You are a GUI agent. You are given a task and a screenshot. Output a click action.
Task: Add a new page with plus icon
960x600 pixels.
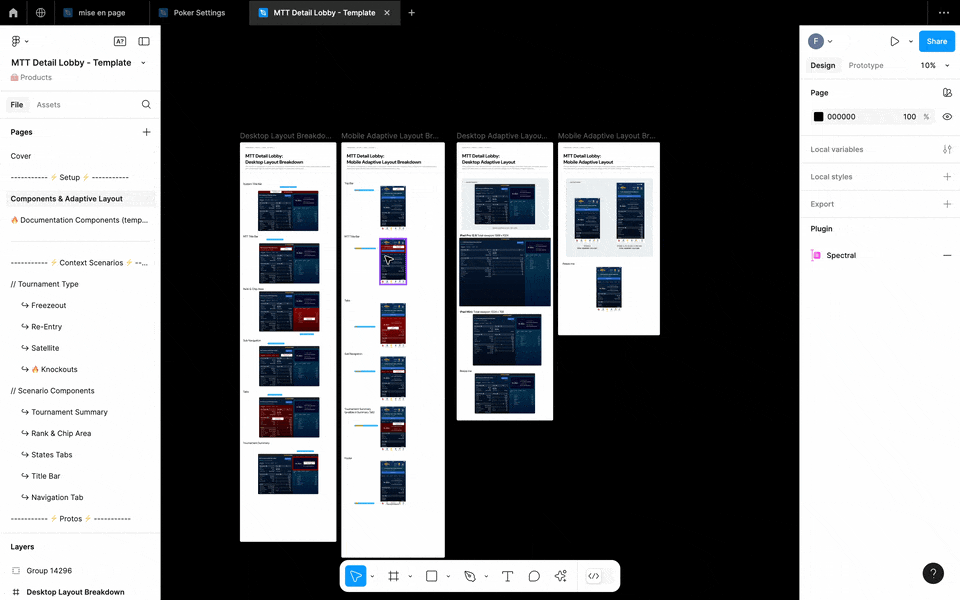(x=146, y=132)
